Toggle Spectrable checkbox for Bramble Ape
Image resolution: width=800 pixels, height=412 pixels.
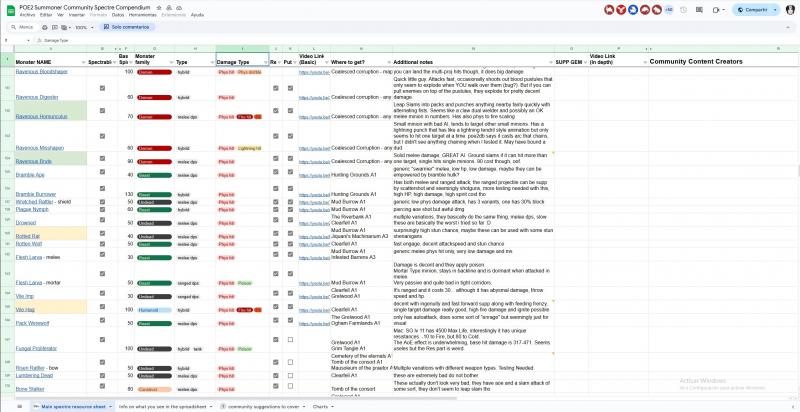tap(102, 172)
